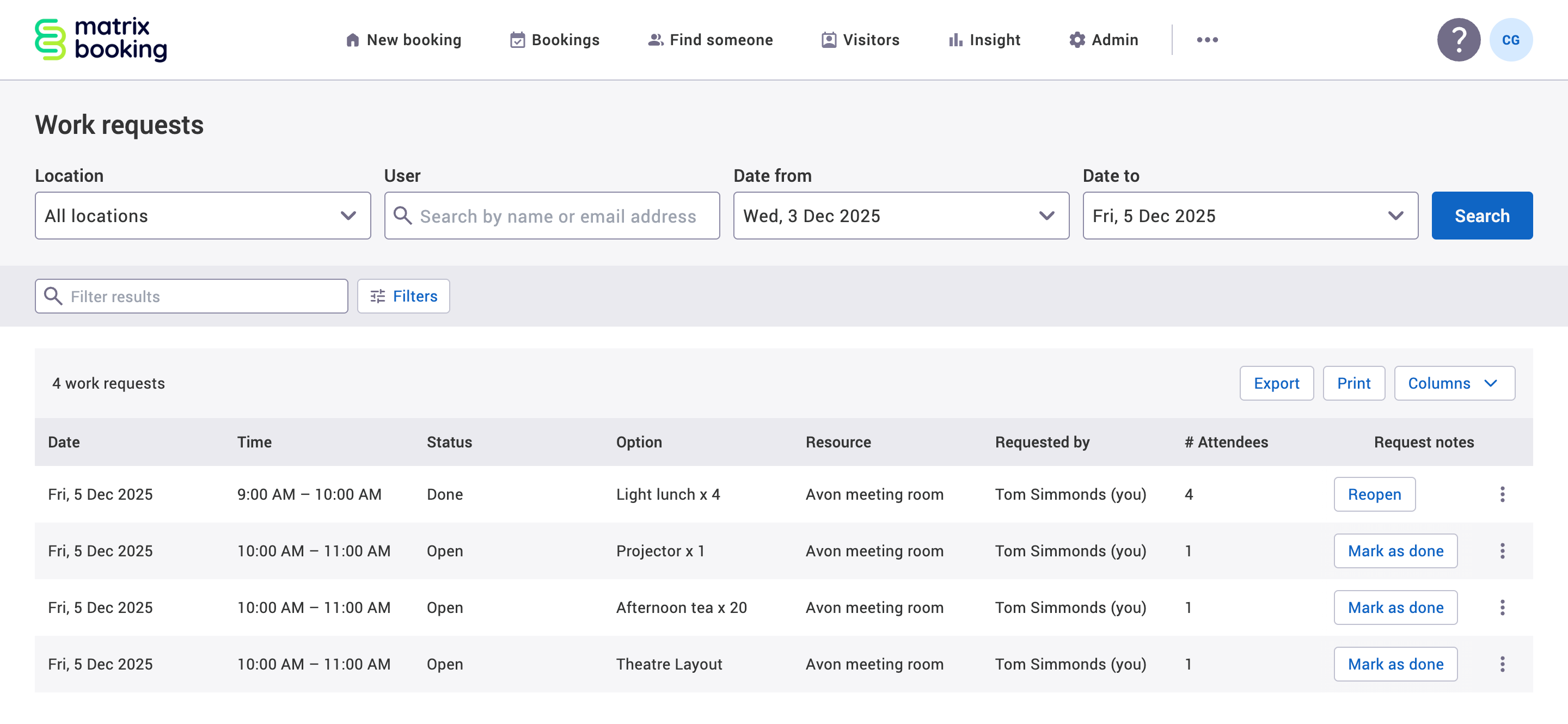
Task: Click the kebab menu on the Projector row
Action: [x=1503, y=550]
